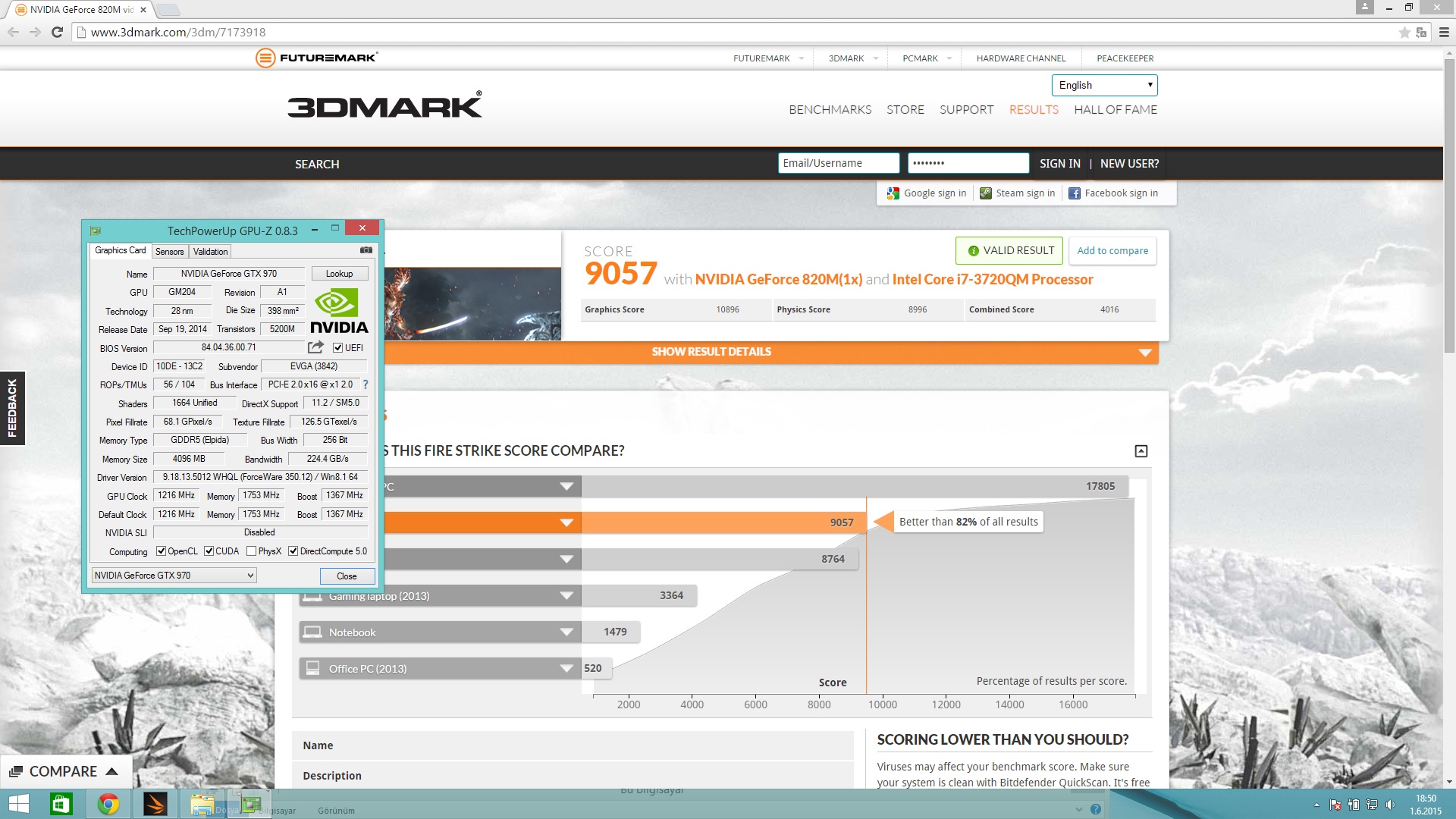Image resolution: width=1456 pixels, height=819 pixels.
Task: Go back with the browser back arrow
Action: 13,32
